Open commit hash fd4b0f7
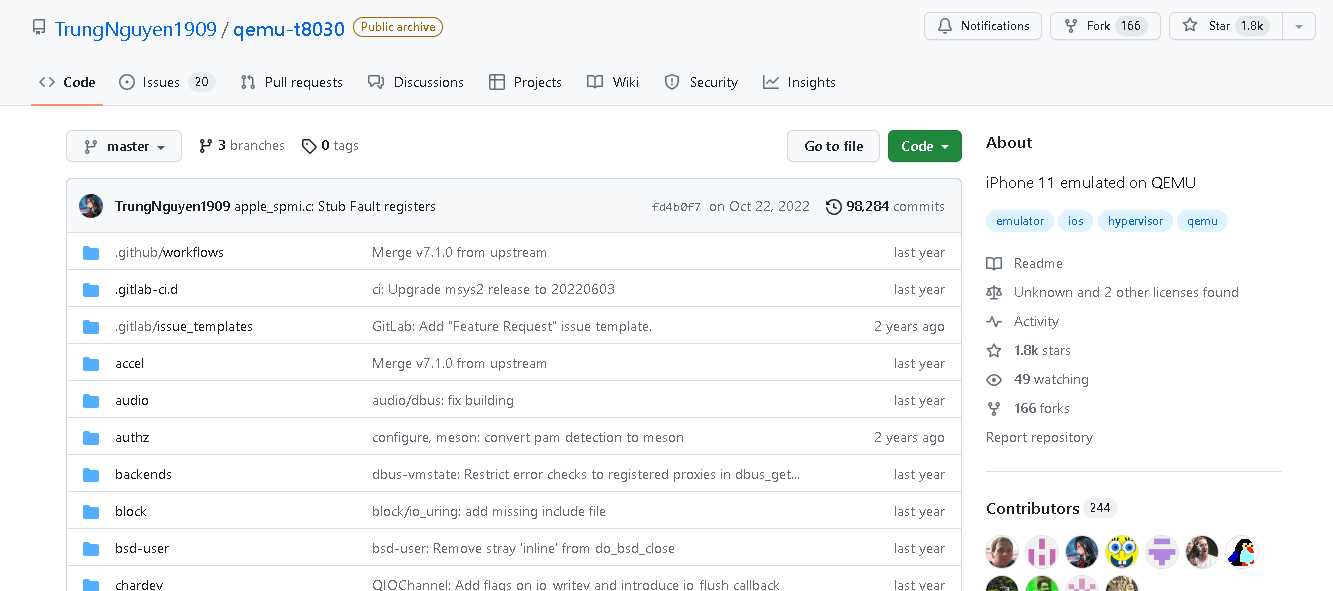Viewport: 1333px width, 591px height. click(x=676, y=207)
